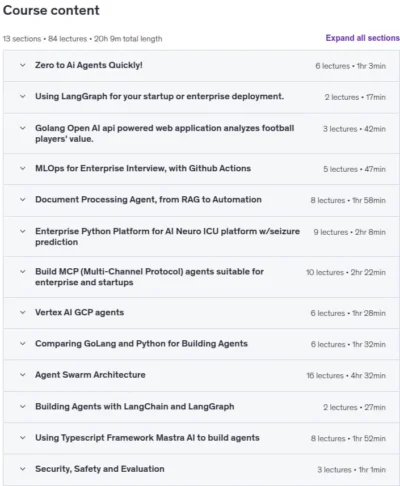Click 16 lectures • 4hr 32min label
The height and width of the screenshot is (486, 400).
(x=346, y=376)
